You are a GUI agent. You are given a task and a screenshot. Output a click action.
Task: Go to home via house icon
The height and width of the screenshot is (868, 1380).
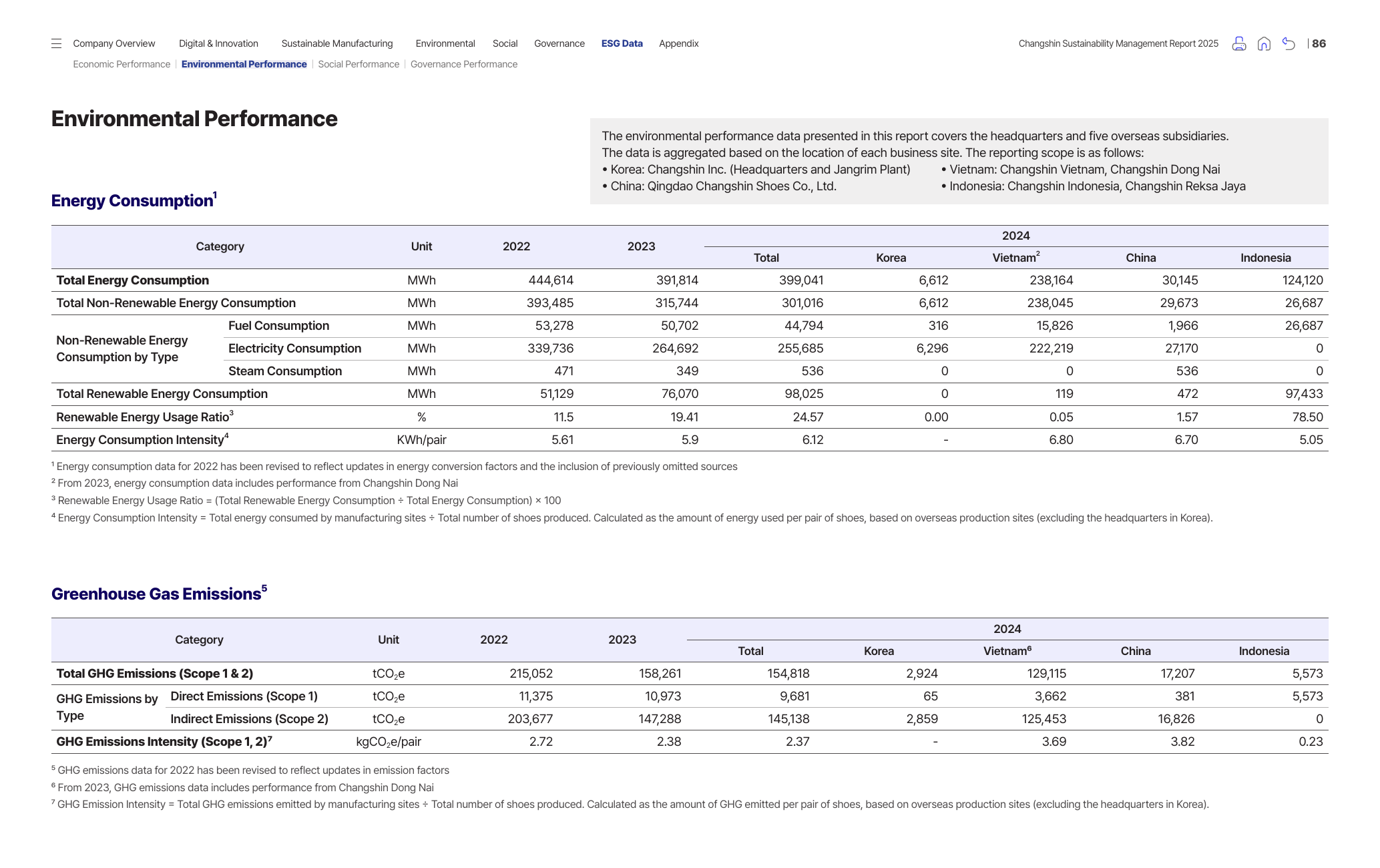1264,43
